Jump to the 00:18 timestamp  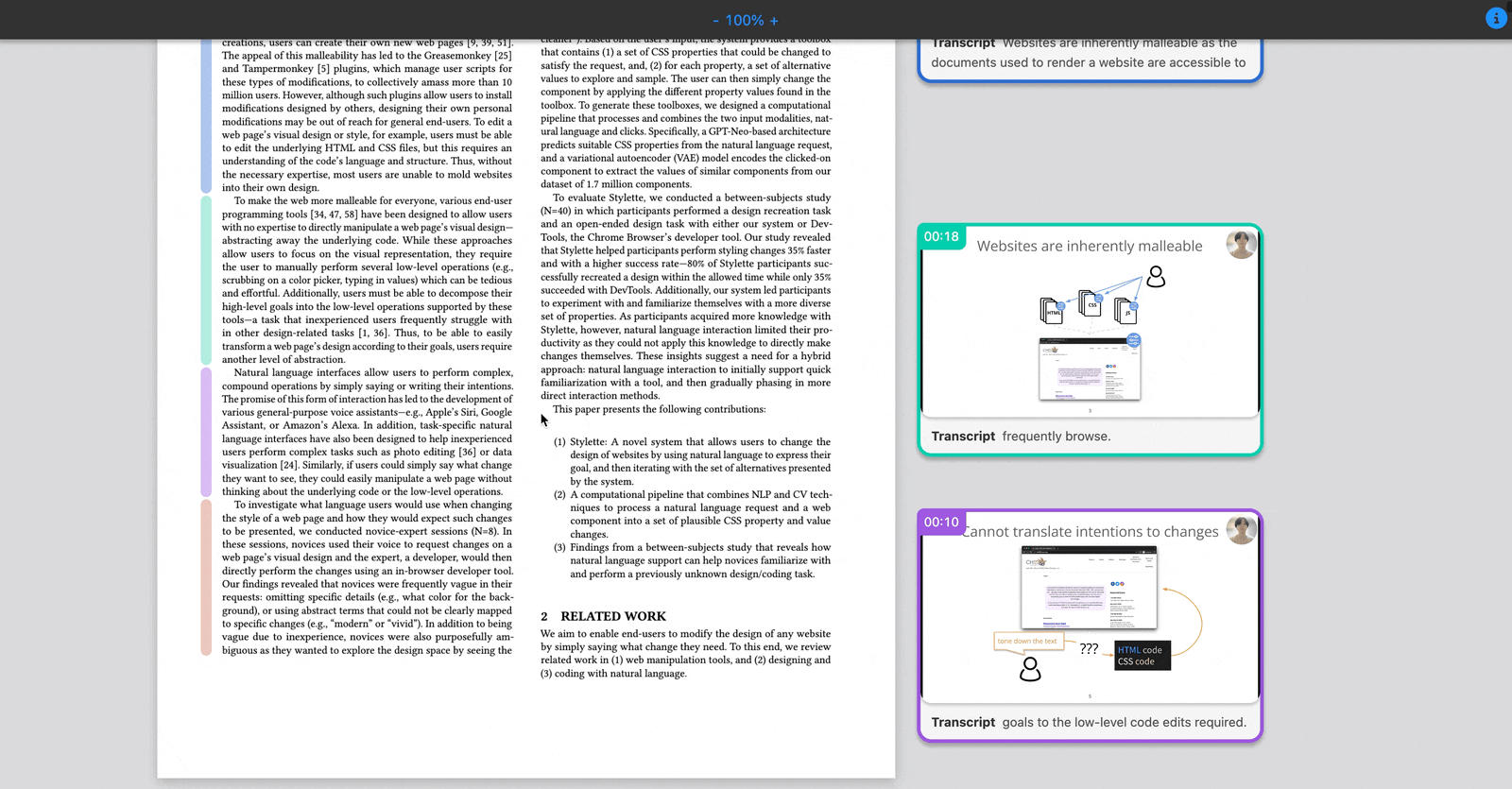point(941,236)
